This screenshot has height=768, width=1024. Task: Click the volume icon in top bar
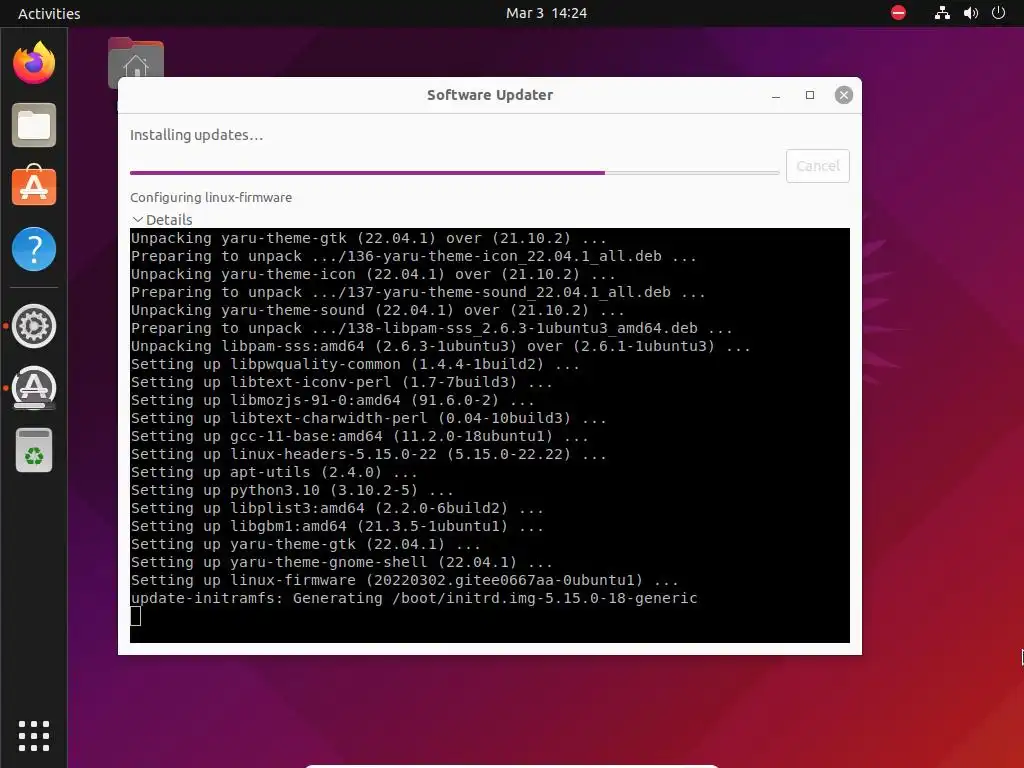pos(971,13)
